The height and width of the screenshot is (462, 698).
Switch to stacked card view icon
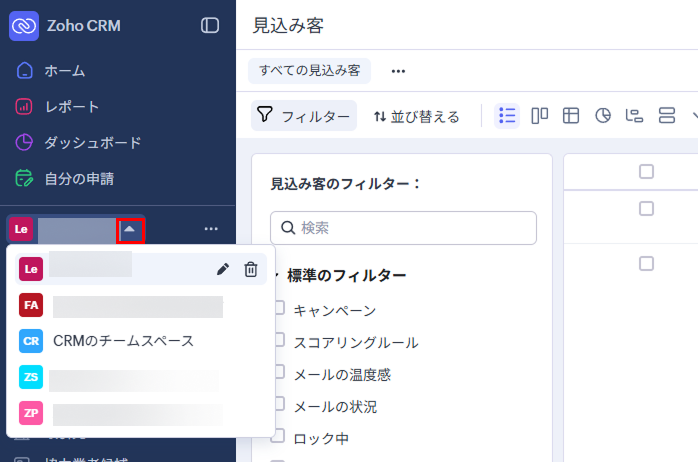667,116
